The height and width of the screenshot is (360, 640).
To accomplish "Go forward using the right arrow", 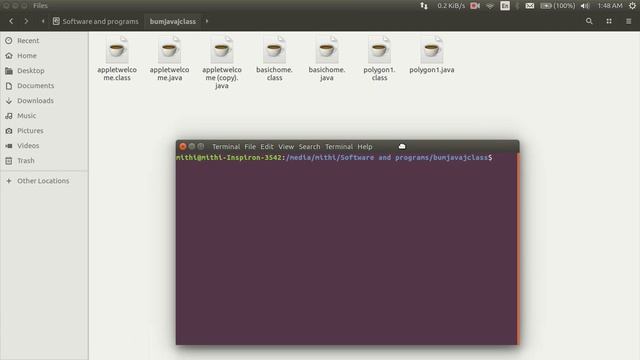I will (x=26, y=21).
